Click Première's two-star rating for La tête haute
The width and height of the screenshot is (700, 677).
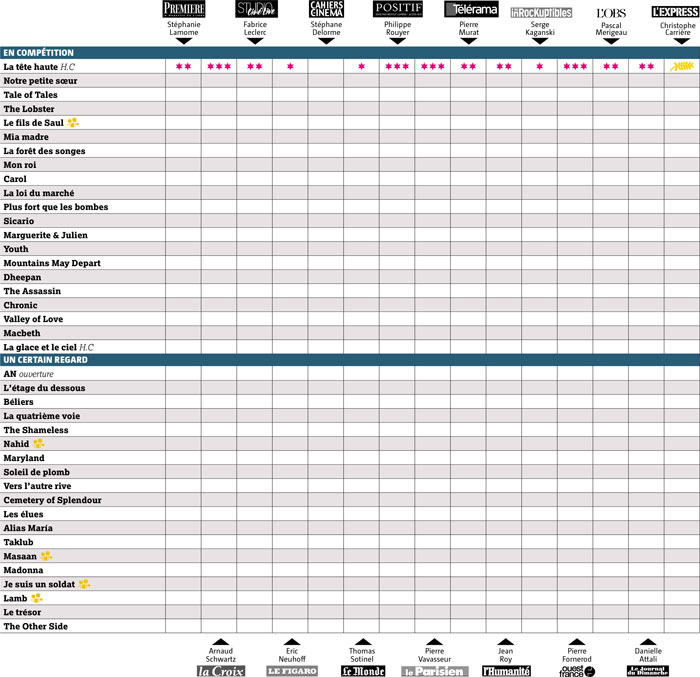[x=183, y=67]
